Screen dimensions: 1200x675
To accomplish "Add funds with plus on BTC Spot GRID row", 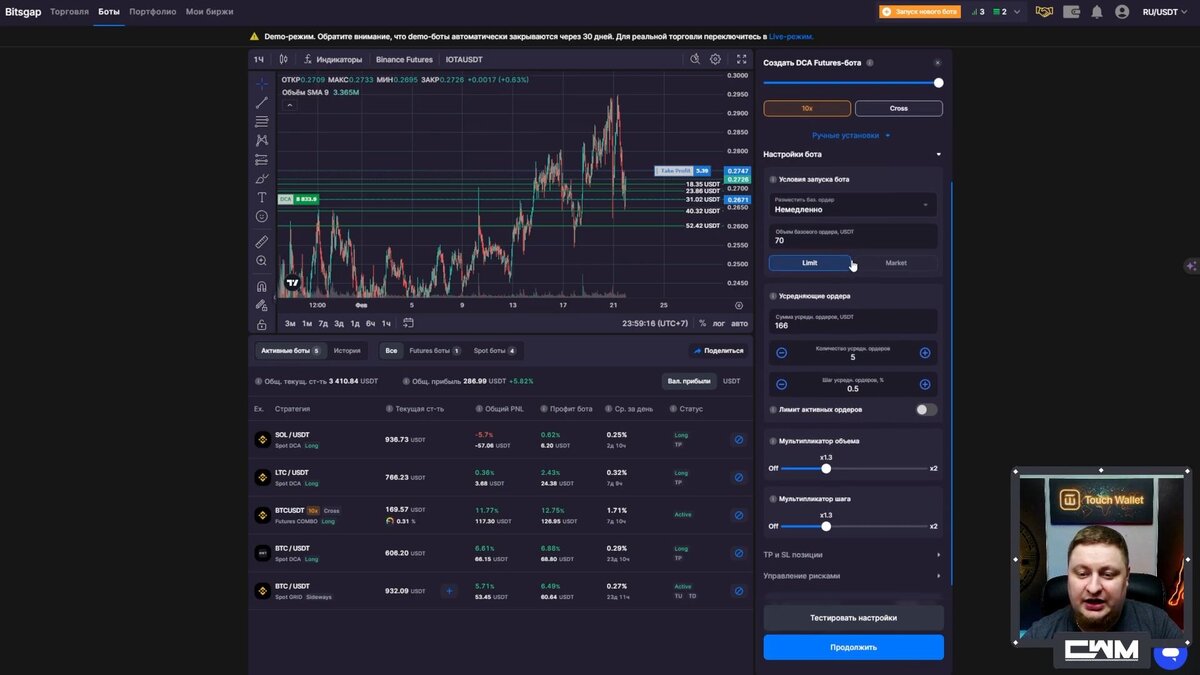I will point(449,591).
